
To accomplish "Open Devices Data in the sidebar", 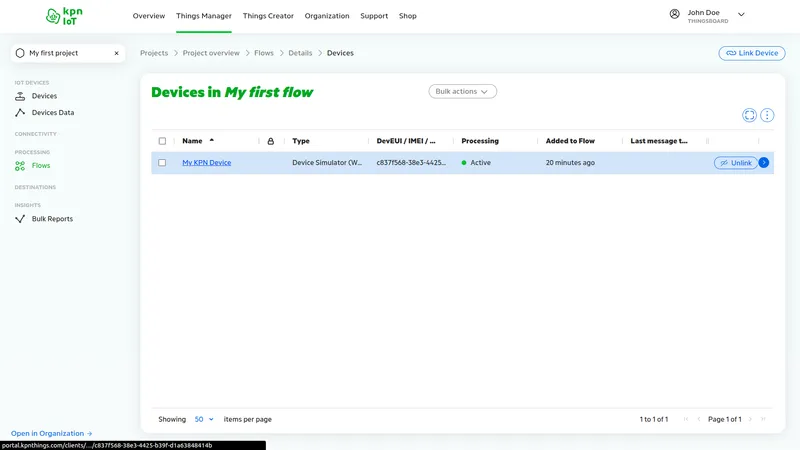I will [53, 113].
